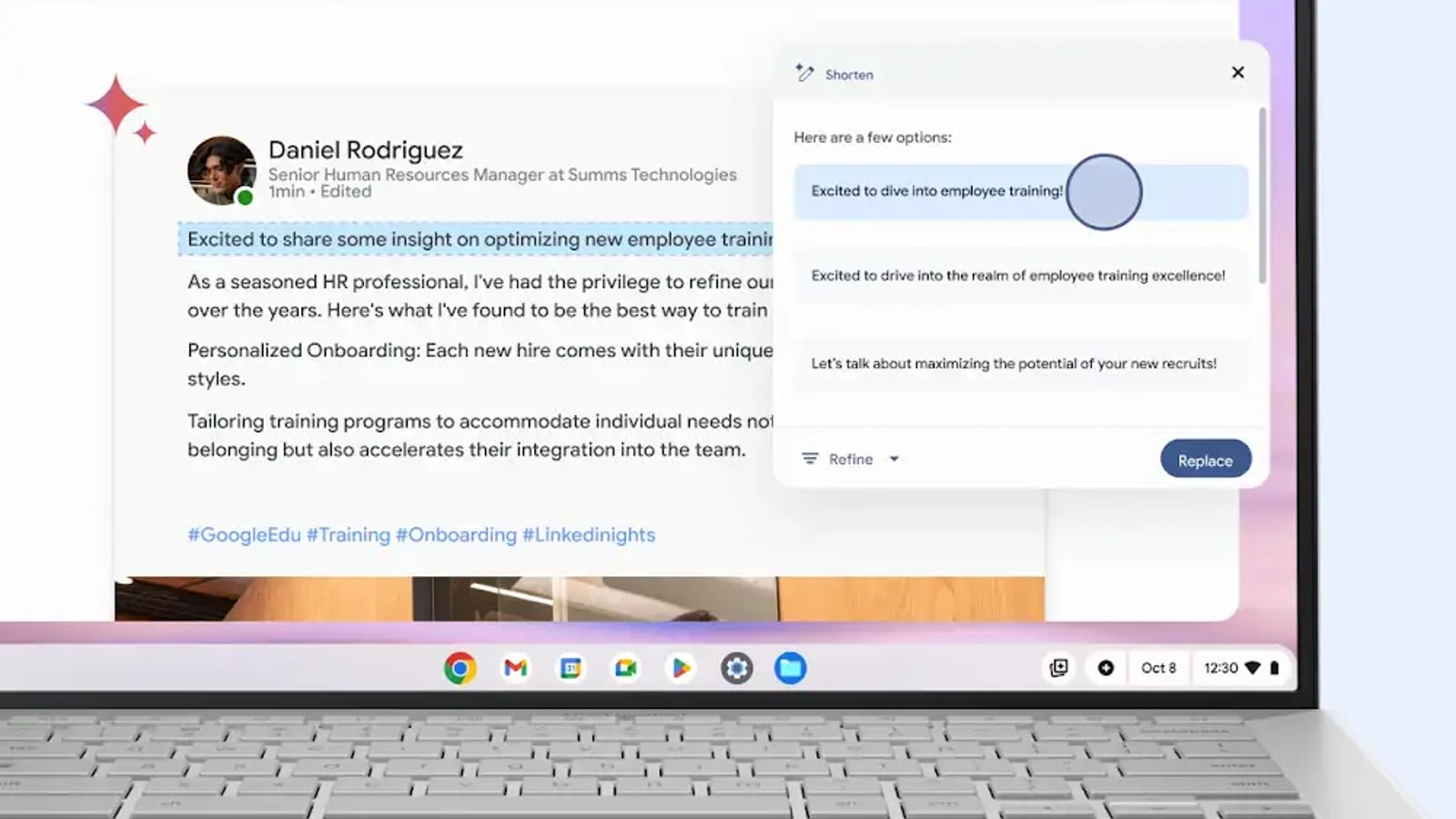Viewport: 1456px width, 819px height.
Task: Click the Shorten magic wand icon
Action: [804, 73]
